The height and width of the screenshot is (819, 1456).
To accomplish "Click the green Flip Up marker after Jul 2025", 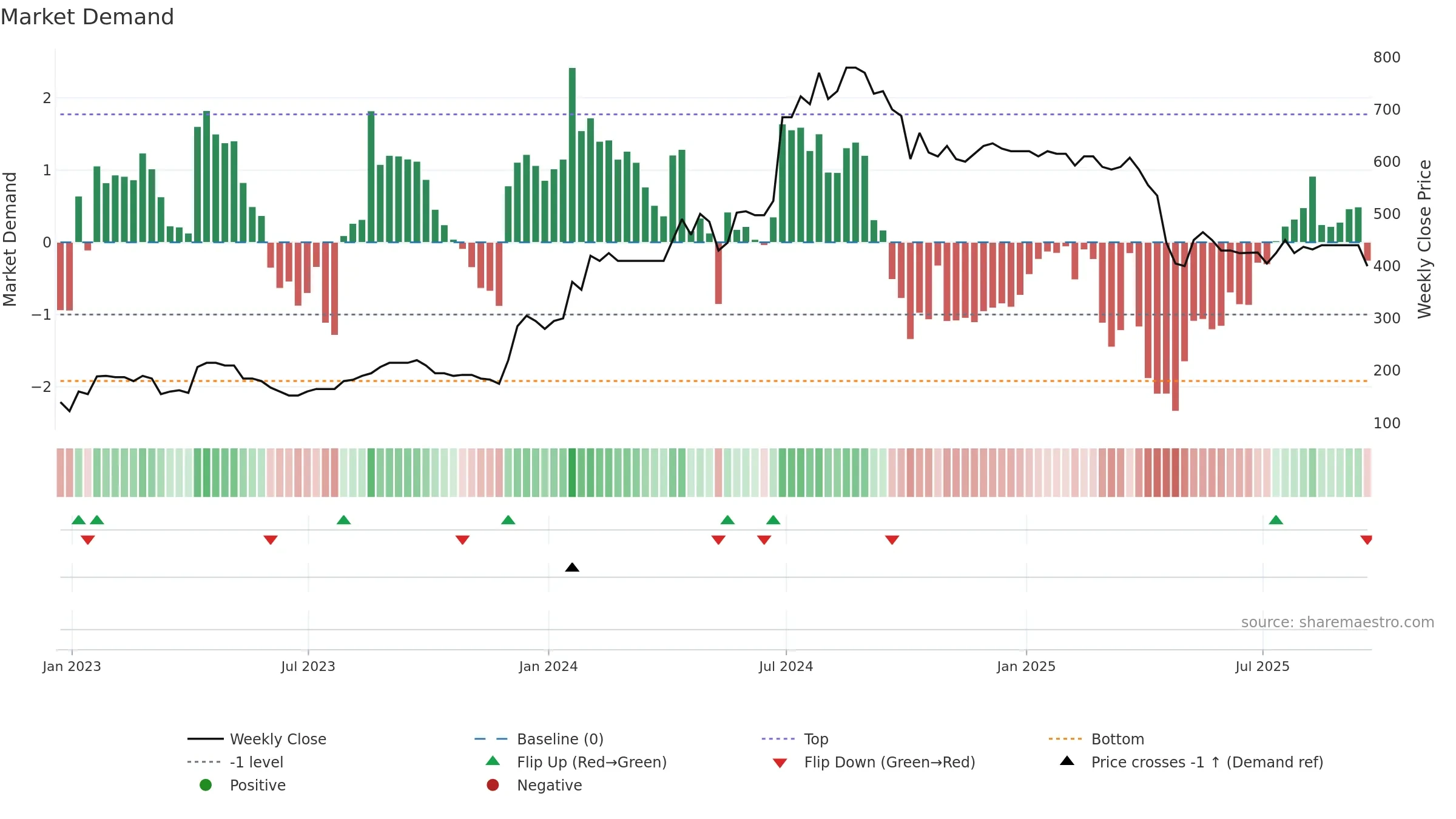I will [1276, 520].
